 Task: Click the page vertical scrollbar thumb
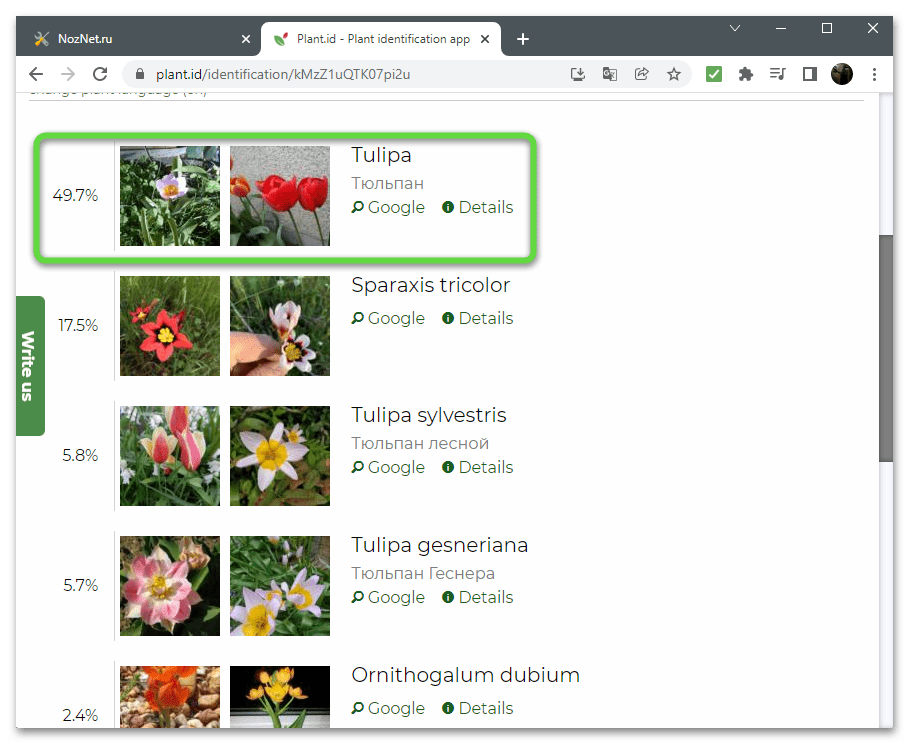pos(885,348)
